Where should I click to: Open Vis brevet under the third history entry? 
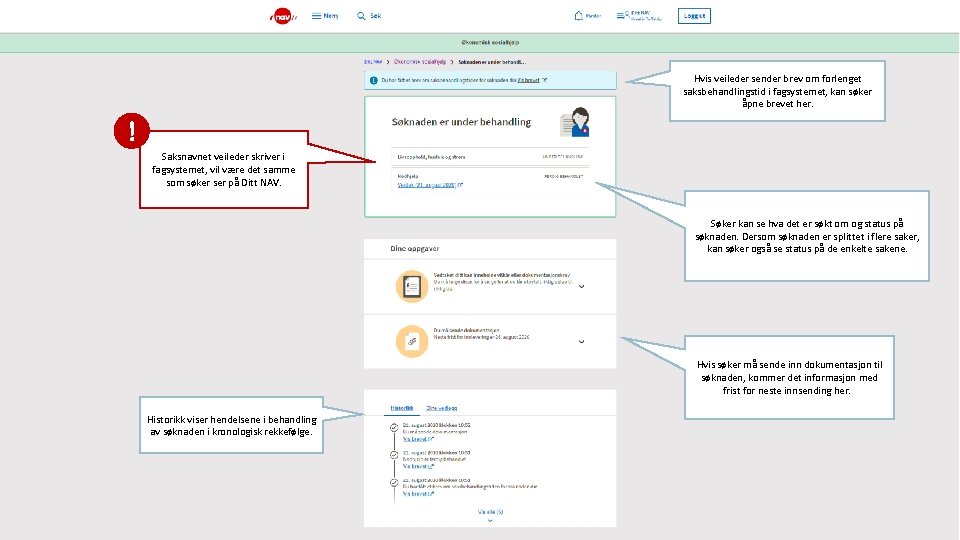(x=418, y=494)
